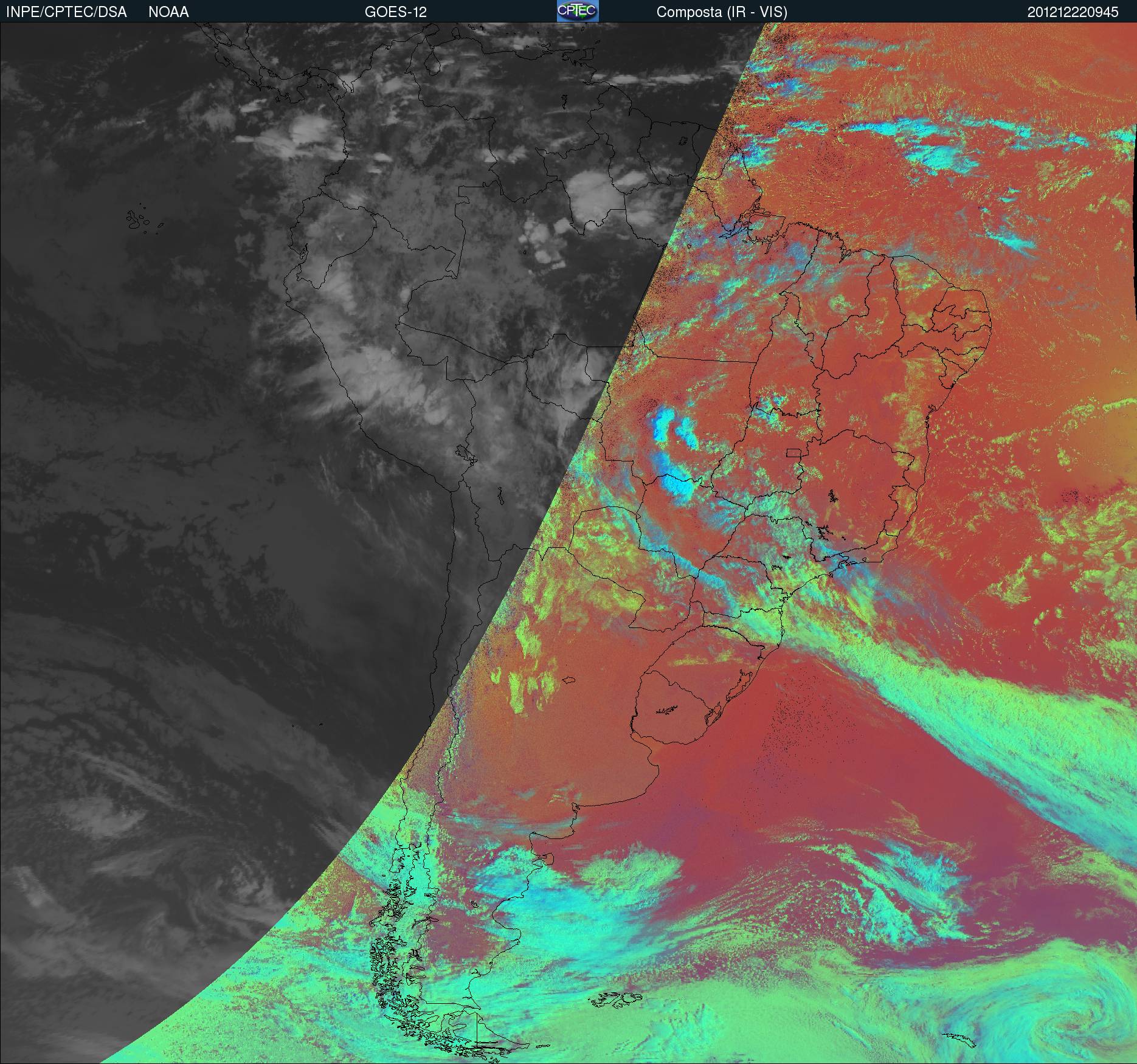The image size is (1137, 1064).
Task: Click the GOES-12 satellite label
Action: [x=395, y=12]
